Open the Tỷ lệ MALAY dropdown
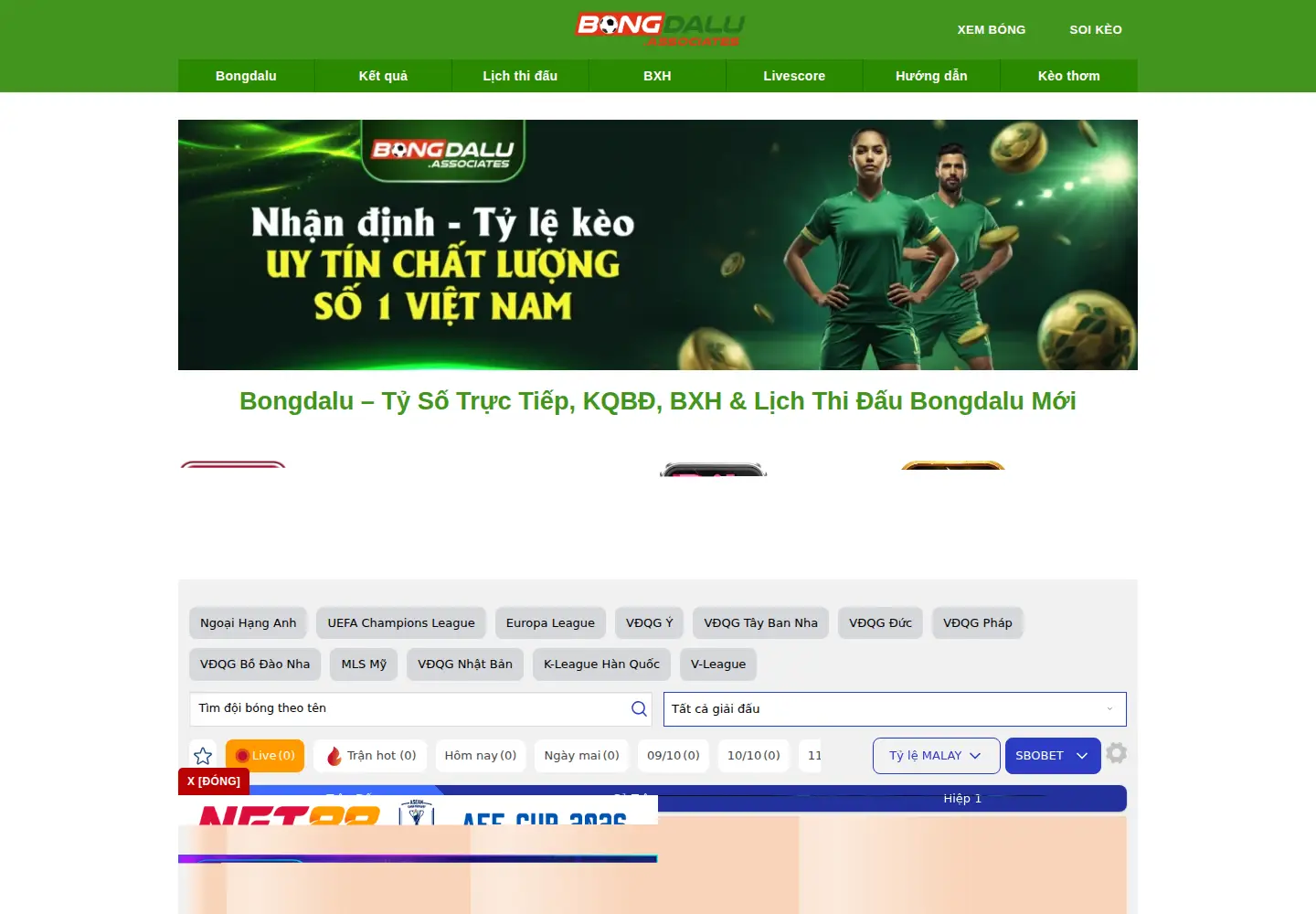 936,756
